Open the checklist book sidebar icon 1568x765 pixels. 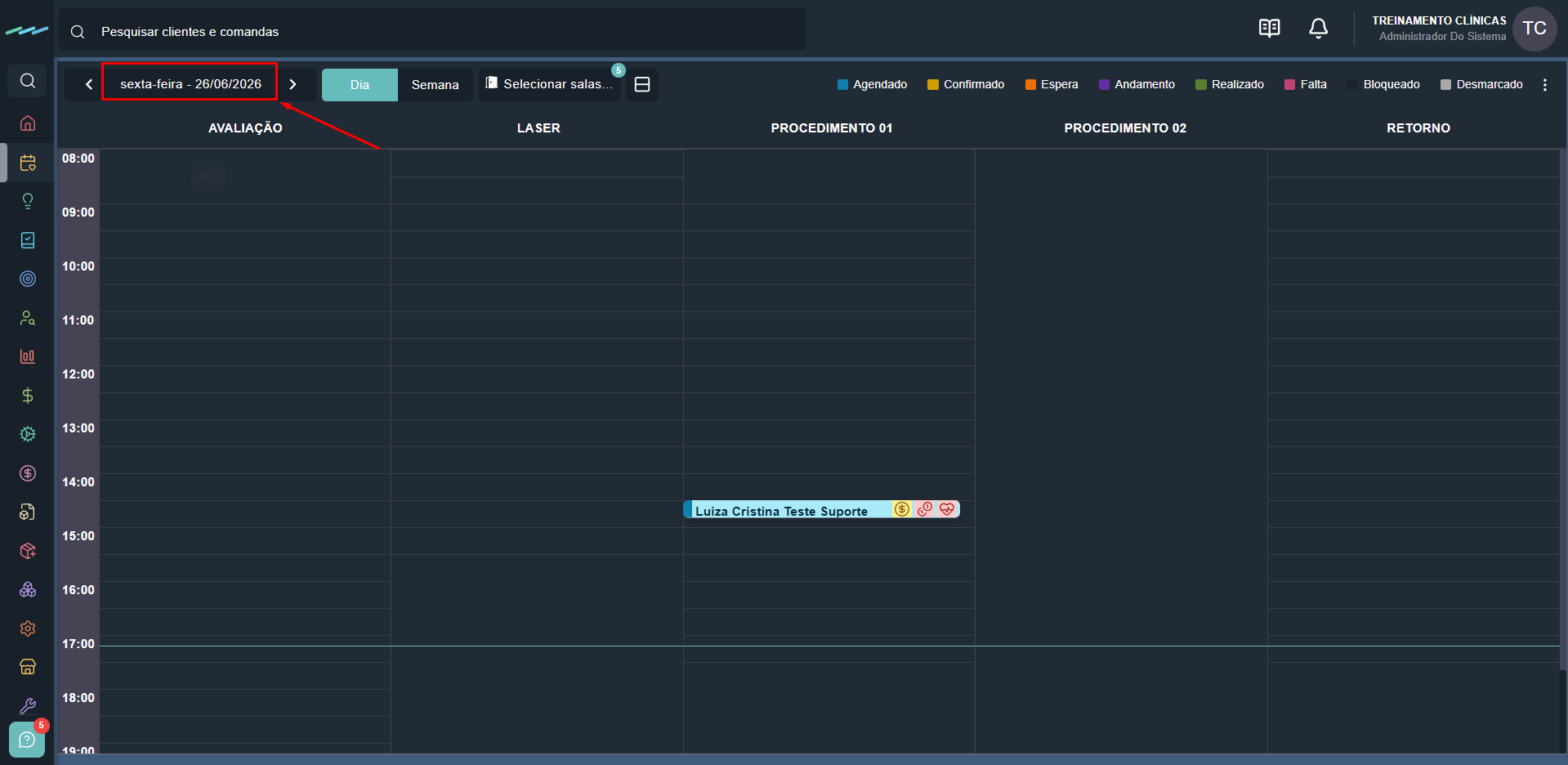click(28, 240)
